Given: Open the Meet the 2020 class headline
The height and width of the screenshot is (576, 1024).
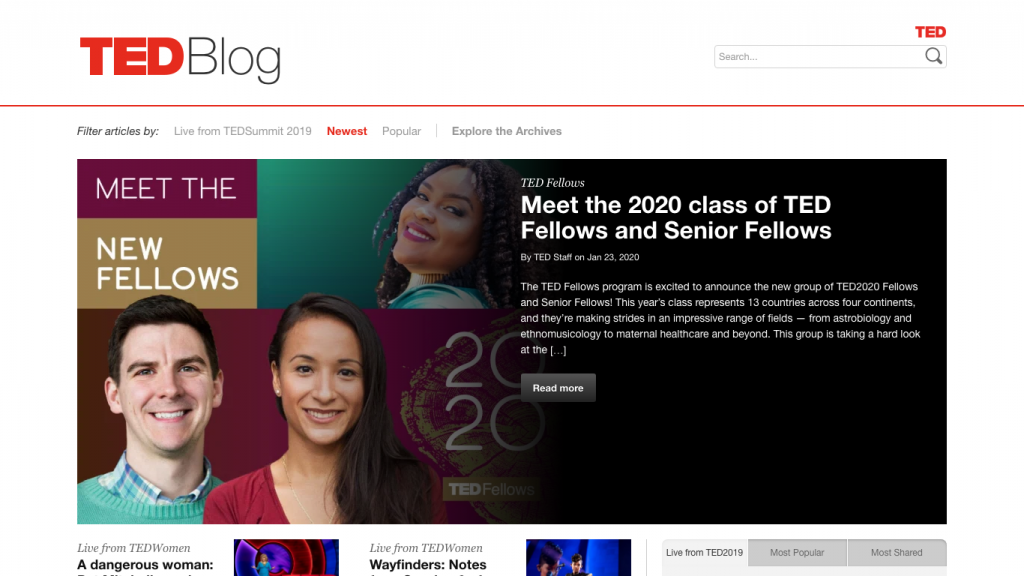Looking at the screenshot, I should tap(676, 217).
